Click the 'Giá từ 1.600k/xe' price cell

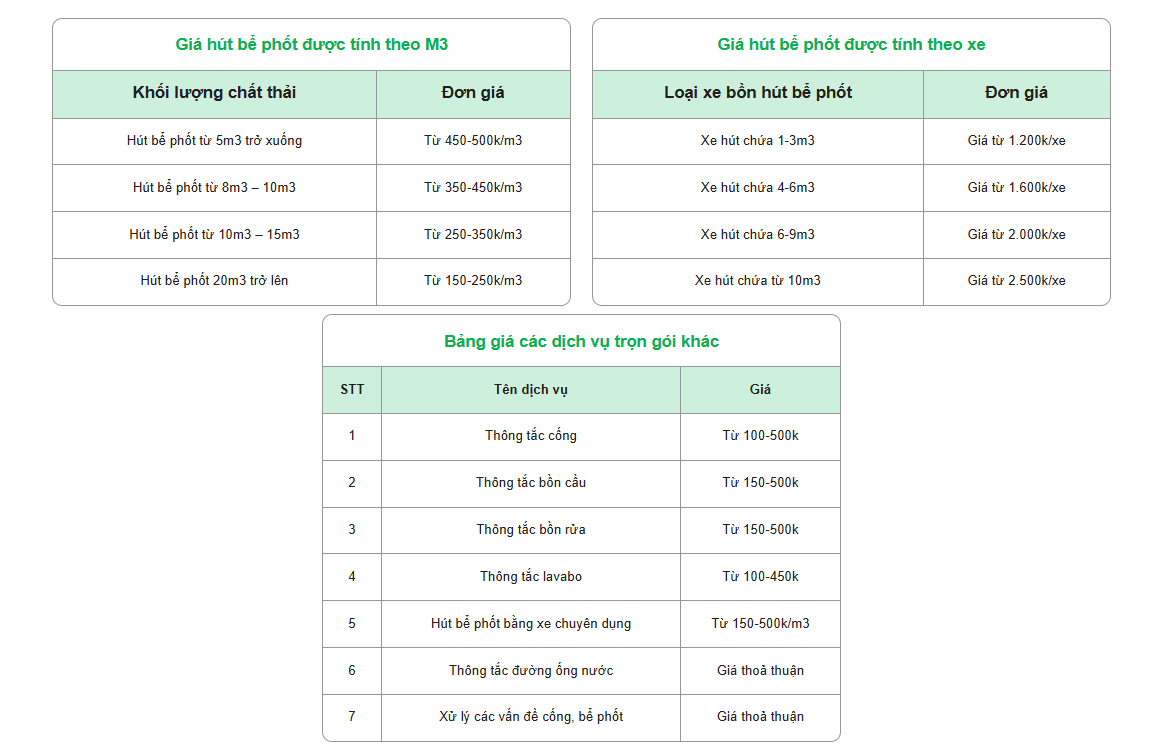coord(1016,188)
